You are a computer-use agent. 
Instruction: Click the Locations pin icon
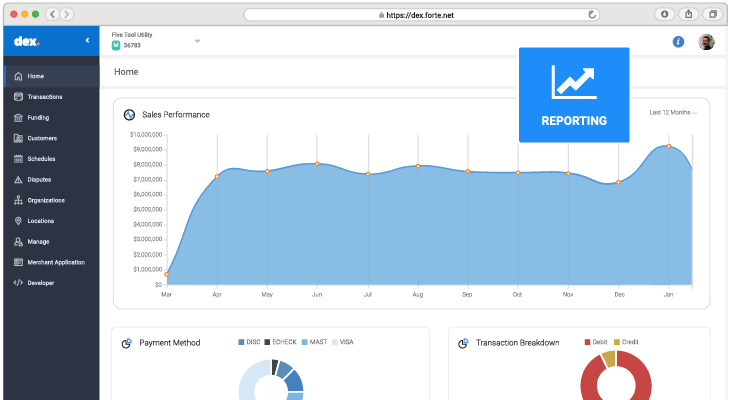18,221
